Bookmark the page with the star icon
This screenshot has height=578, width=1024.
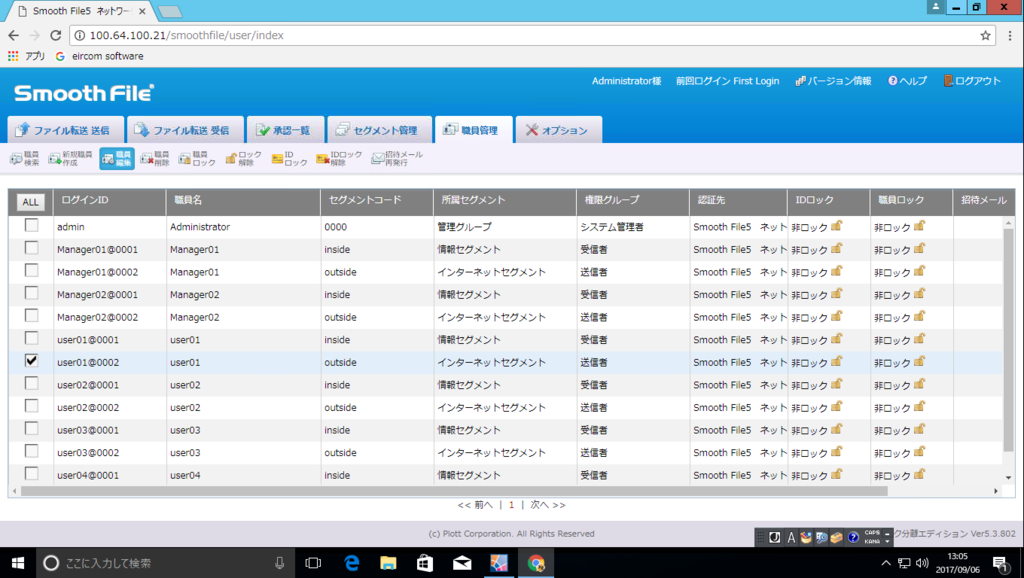985,35
